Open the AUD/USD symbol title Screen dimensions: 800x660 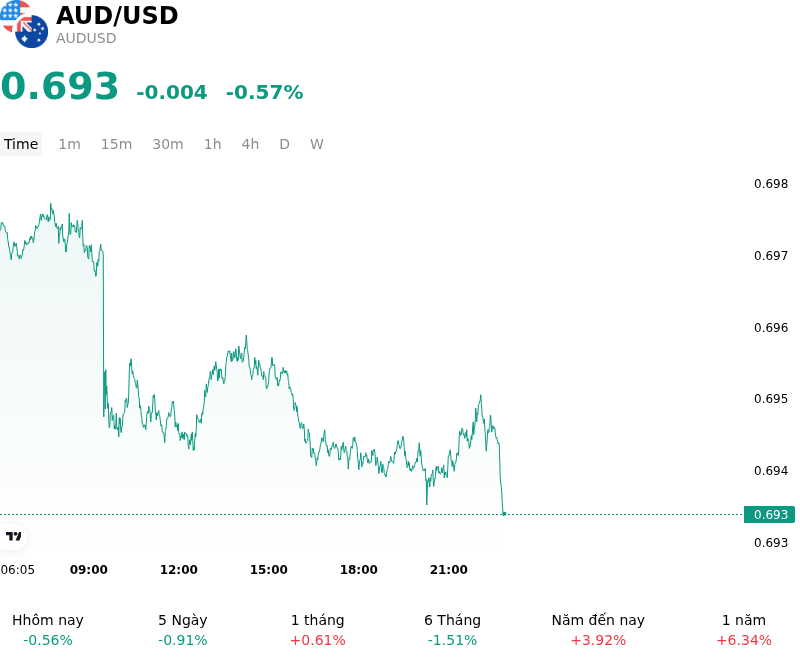117,15
